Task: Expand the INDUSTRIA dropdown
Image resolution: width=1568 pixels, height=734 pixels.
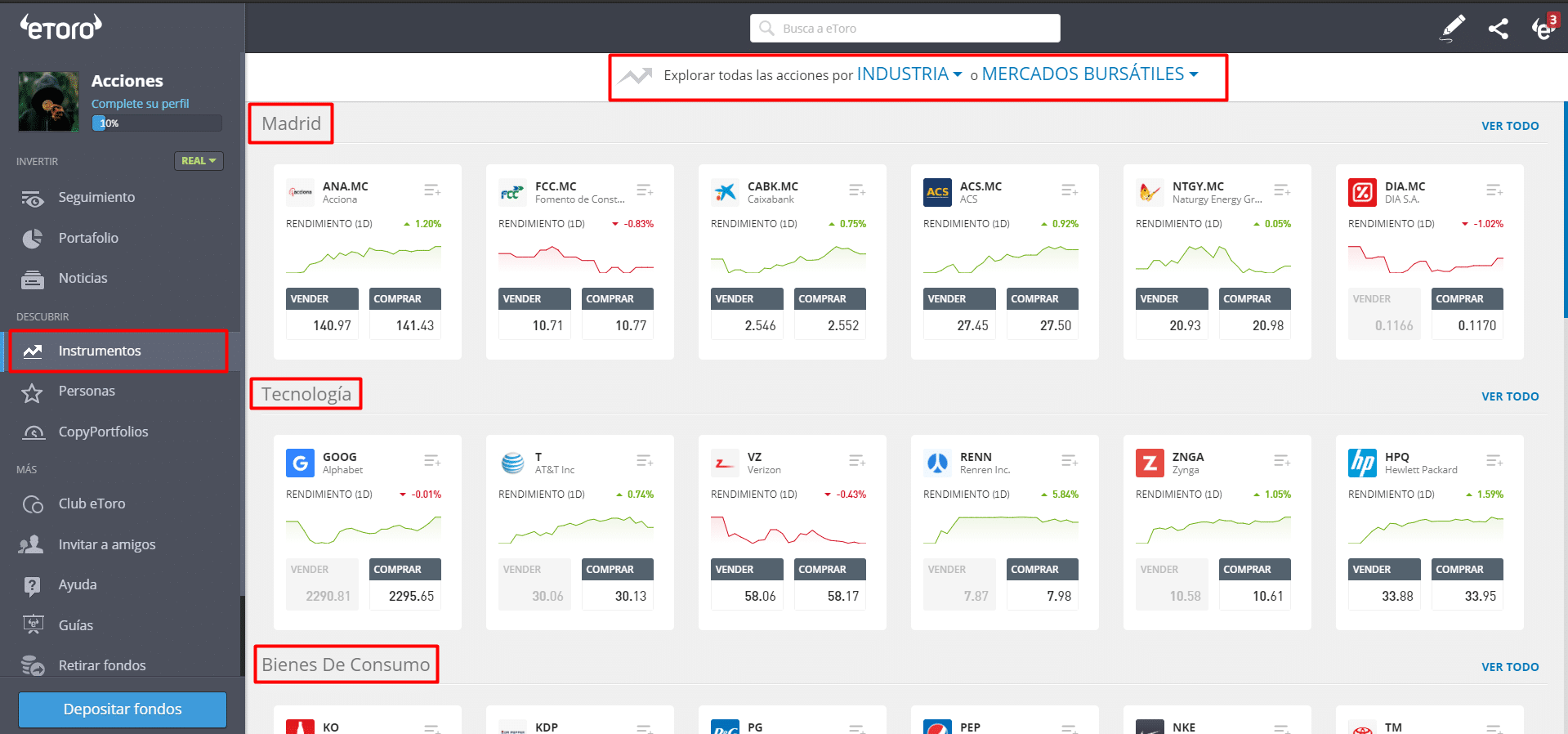Action: tap(909, 74)
